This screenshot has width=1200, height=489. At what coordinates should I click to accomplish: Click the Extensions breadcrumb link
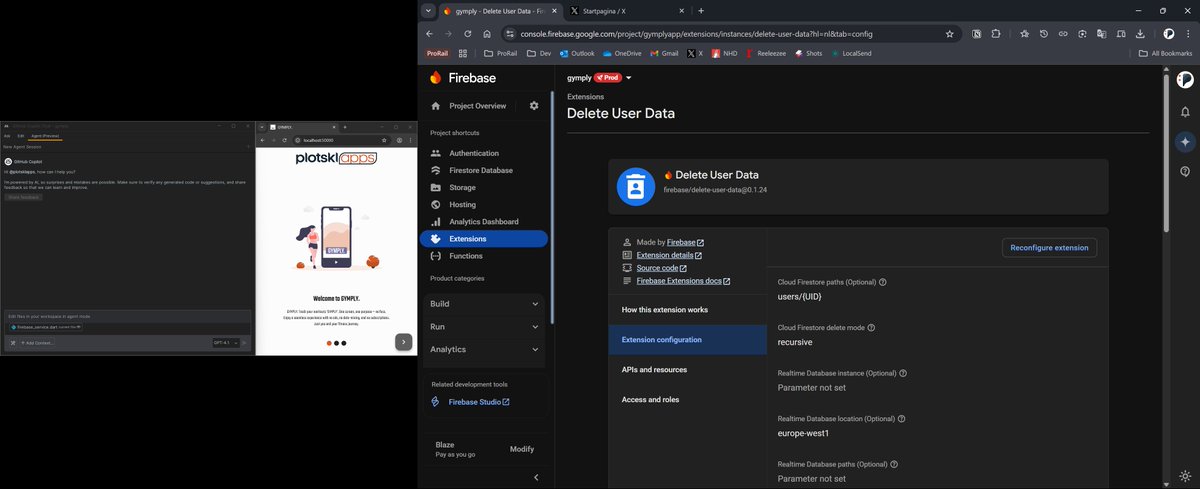tap(585, 97)
